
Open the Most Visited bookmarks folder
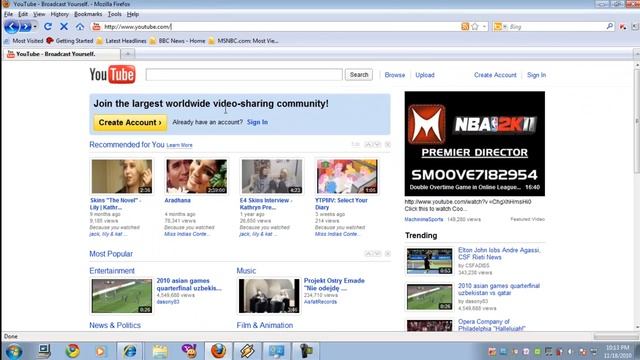tap(24, 41)
